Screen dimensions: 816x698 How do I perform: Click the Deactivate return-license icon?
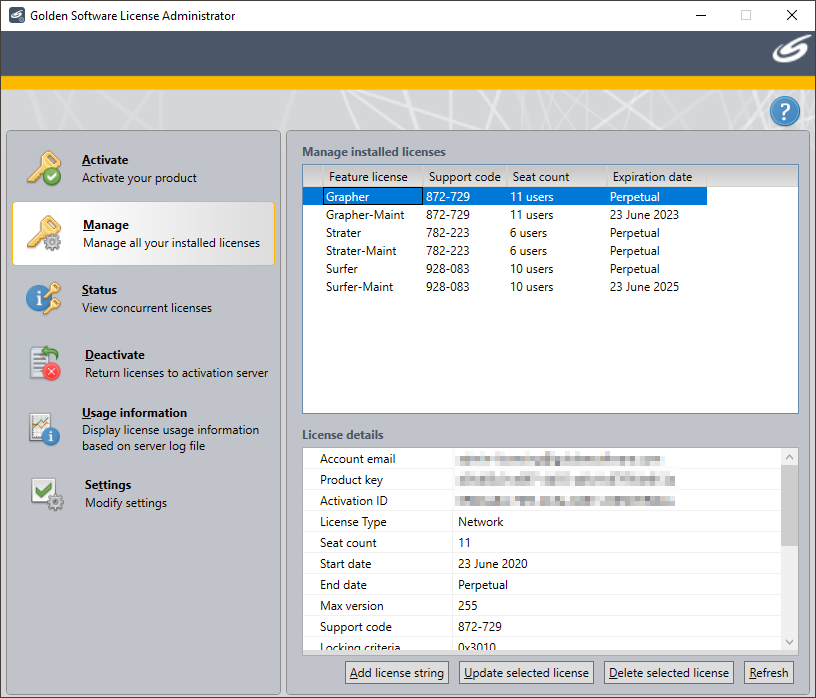click(45, 363)
